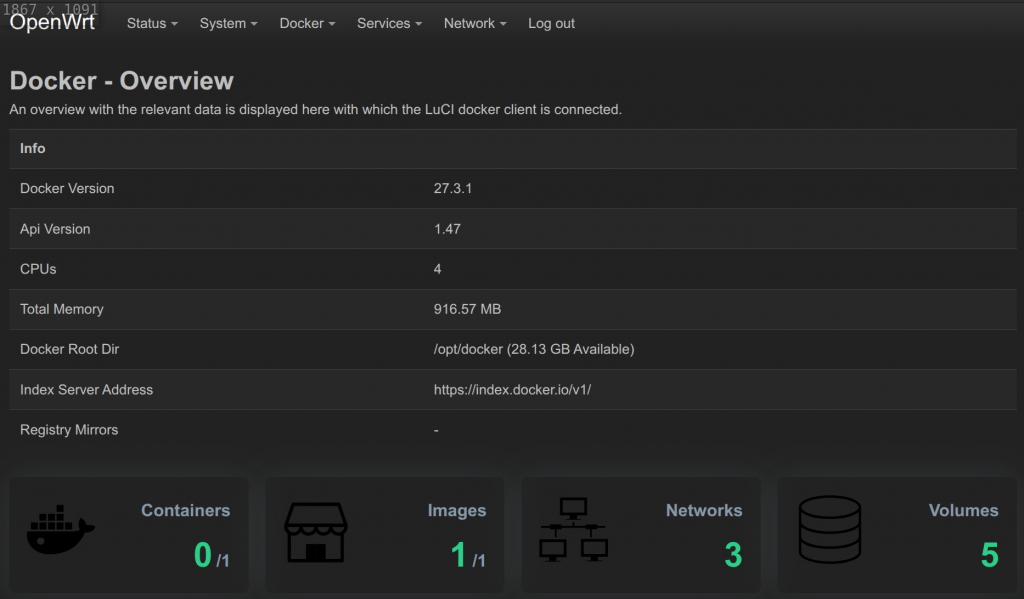Click the https://index.docker.io/v1/ address

512,390
